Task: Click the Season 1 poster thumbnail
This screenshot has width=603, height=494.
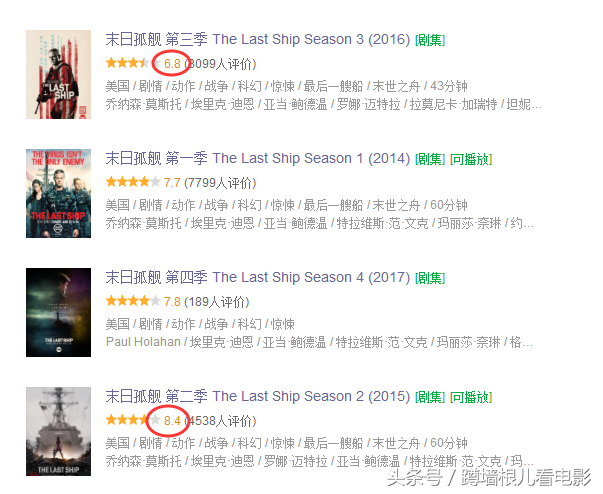Action: point(58,193)
